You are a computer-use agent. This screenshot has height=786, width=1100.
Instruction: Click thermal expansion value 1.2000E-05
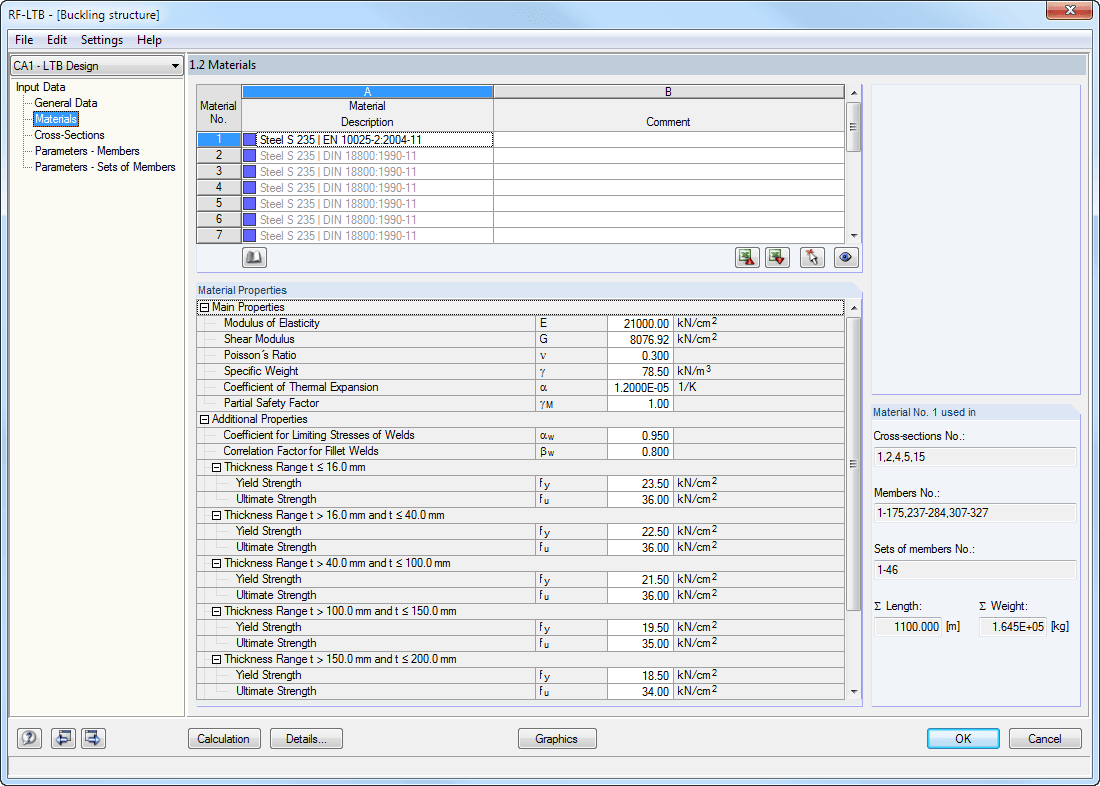(640, 387)
